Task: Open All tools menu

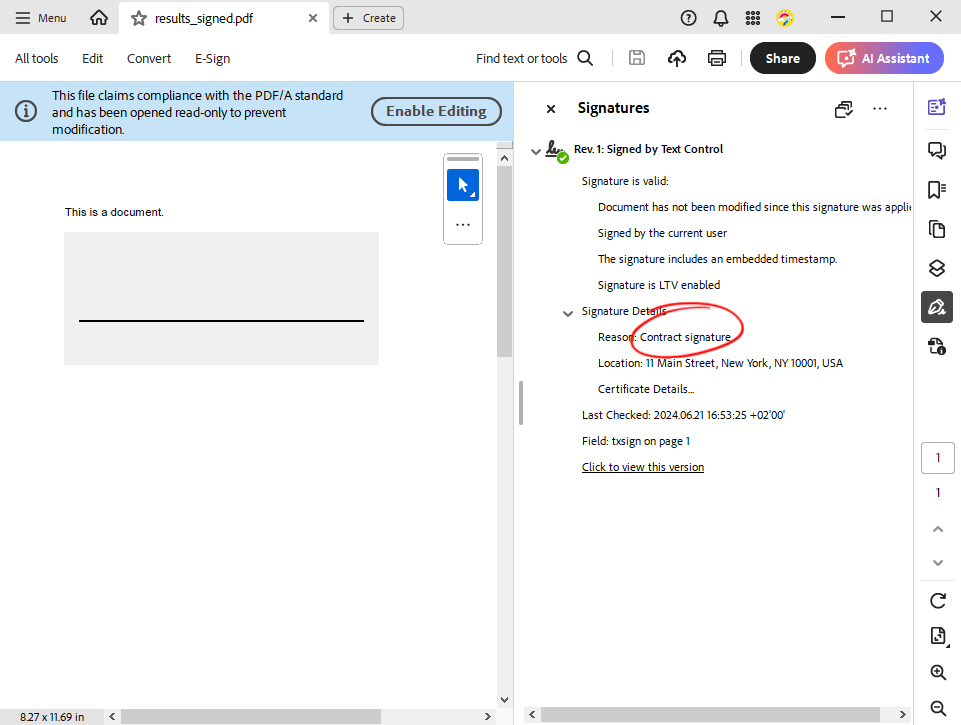Action: tap(37, 58)
